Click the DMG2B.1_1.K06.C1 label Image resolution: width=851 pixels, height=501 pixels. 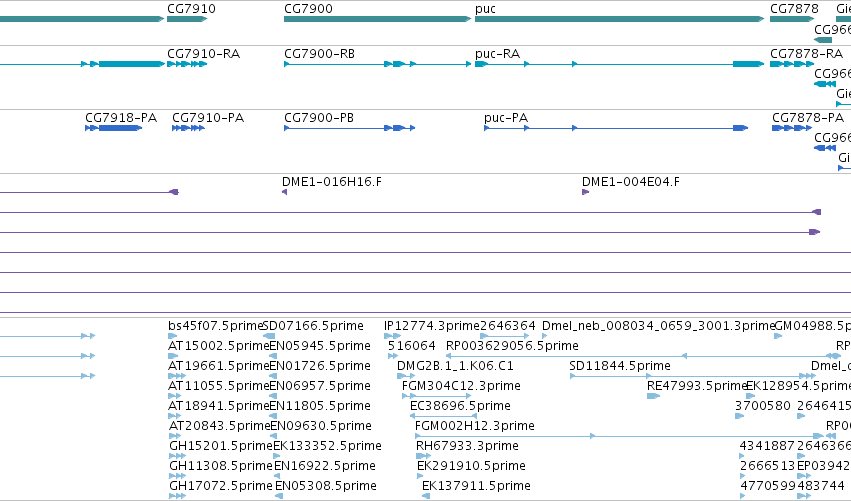[455, 366]
